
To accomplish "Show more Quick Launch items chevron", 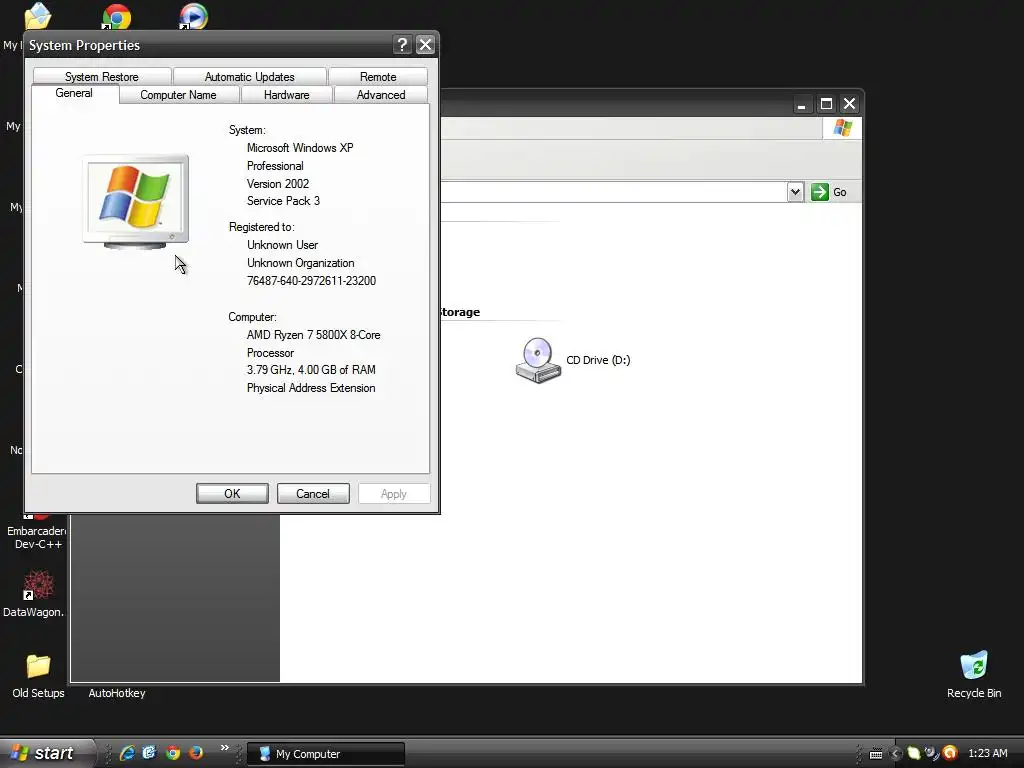I will (225, 748).
